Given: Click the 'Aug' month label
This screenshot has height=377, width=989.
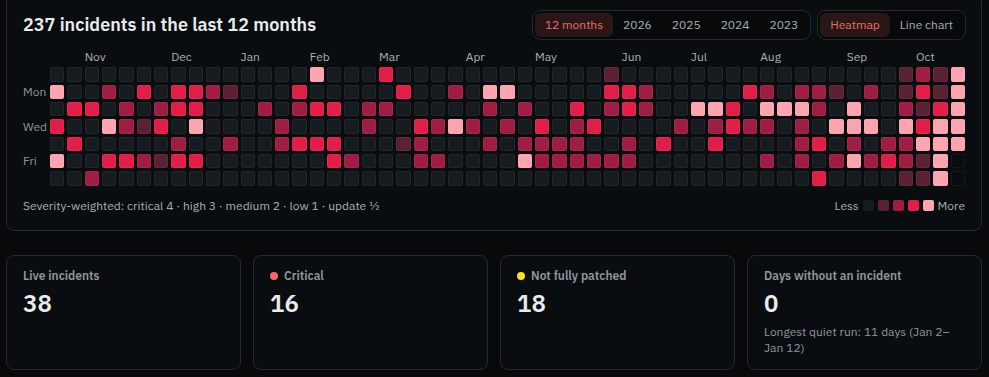Looking at the screenshot, I should point(771,57).
